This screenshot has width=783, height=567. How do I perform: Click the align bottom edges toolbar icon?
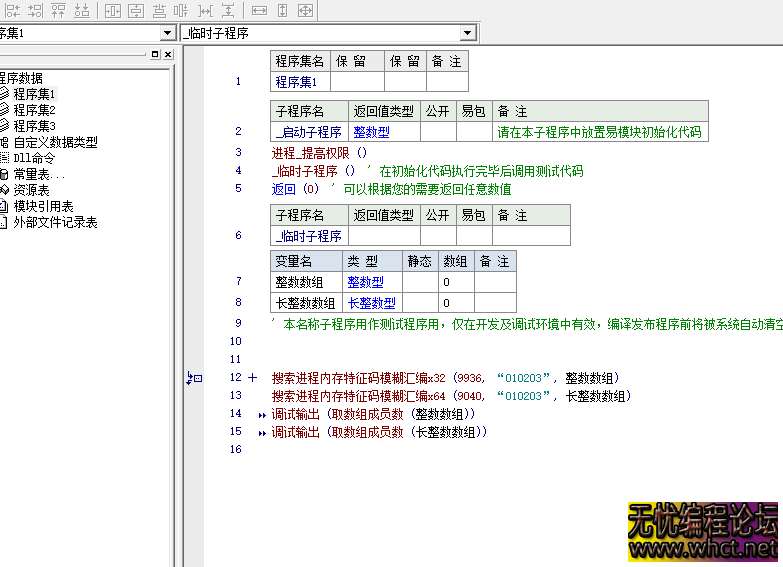point(82,10)
